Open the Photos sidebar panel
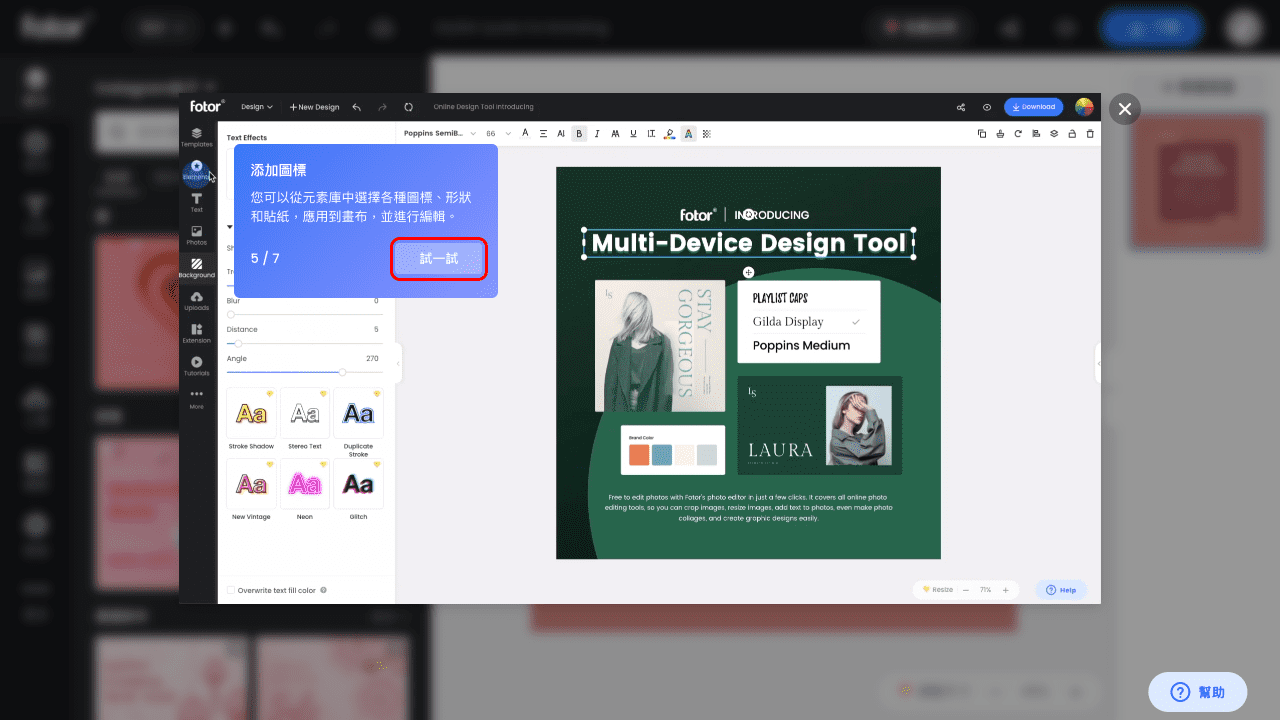1280x720 pixels. click(197, 235)
